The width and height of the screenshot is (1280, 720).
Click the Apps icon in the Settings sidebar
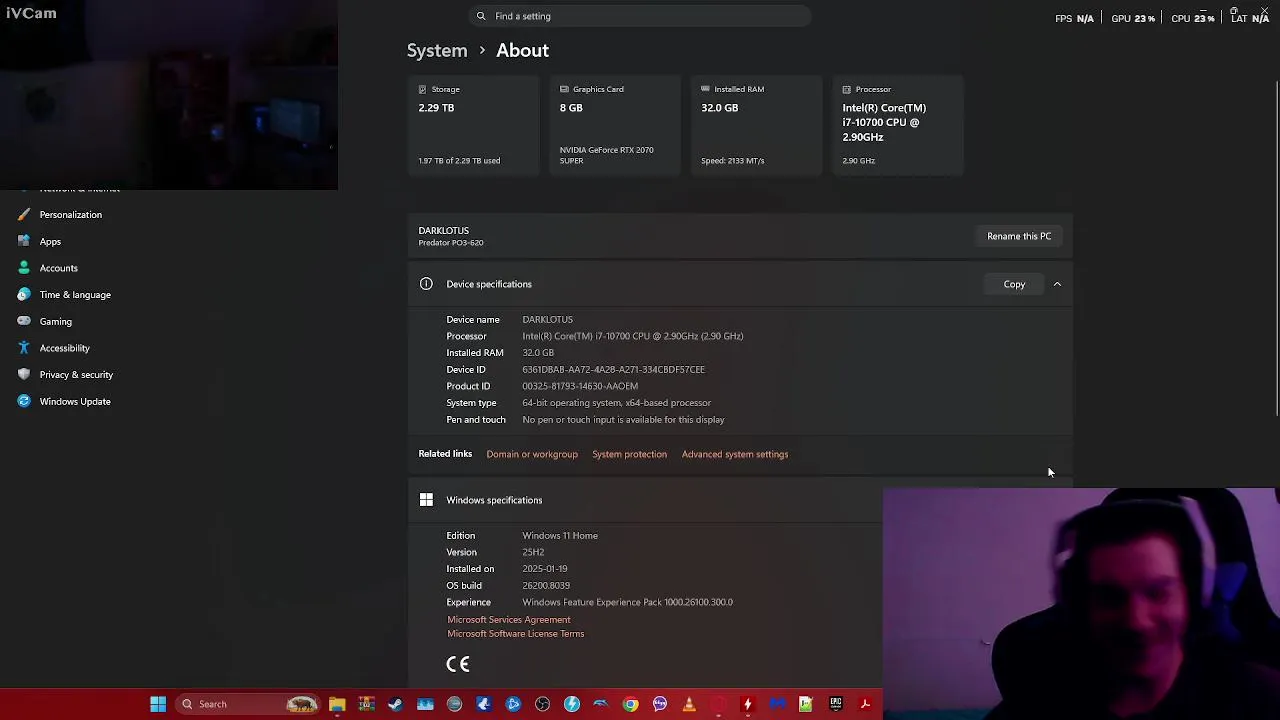point(24,241)
